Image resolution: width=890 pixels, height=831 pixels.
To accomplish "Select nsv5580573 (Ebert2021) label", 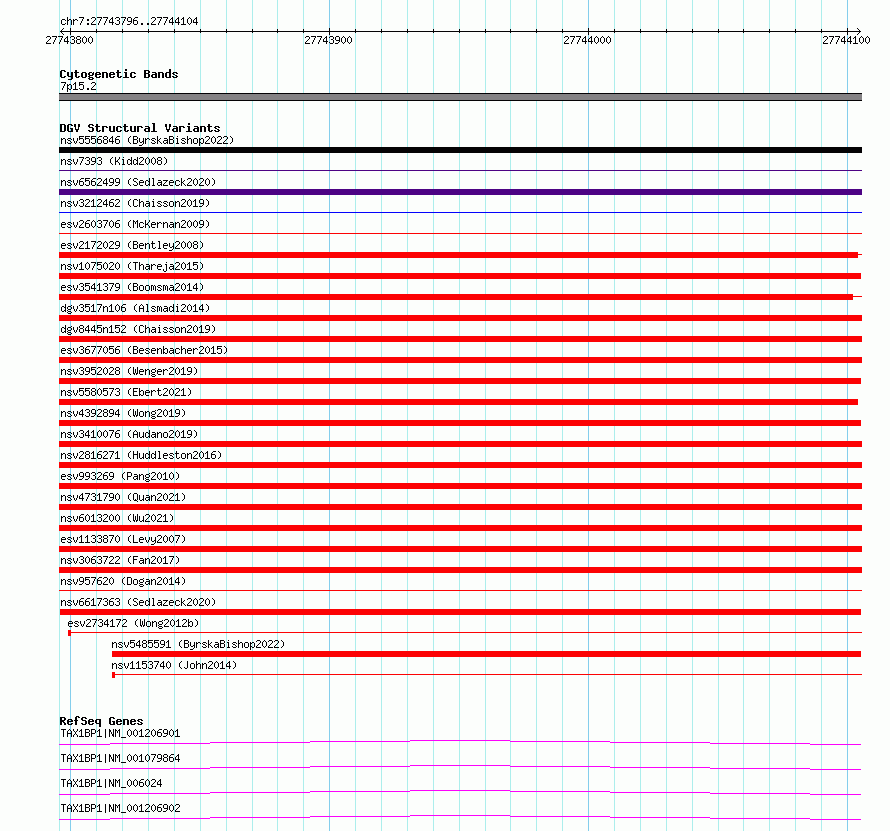I will [126, 392].
